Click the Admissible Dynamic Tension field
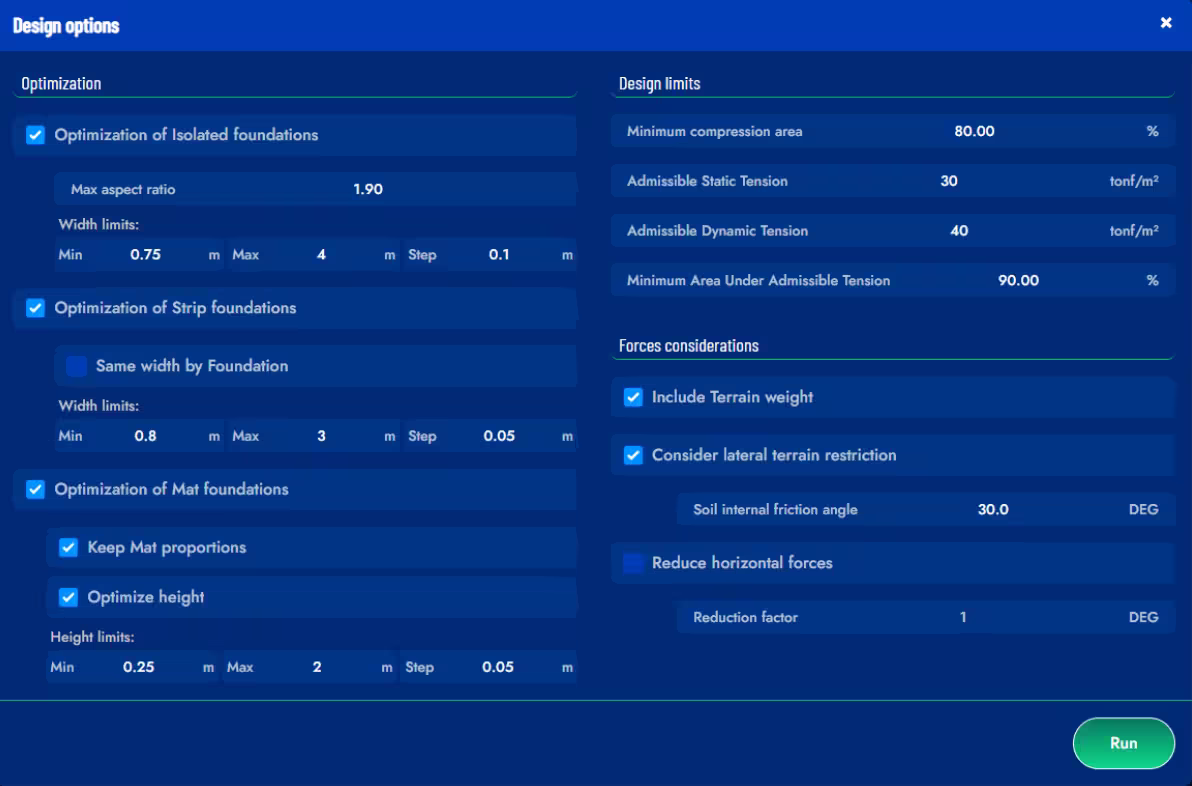This screenshot has width=1192, height=786. point(957,230)
